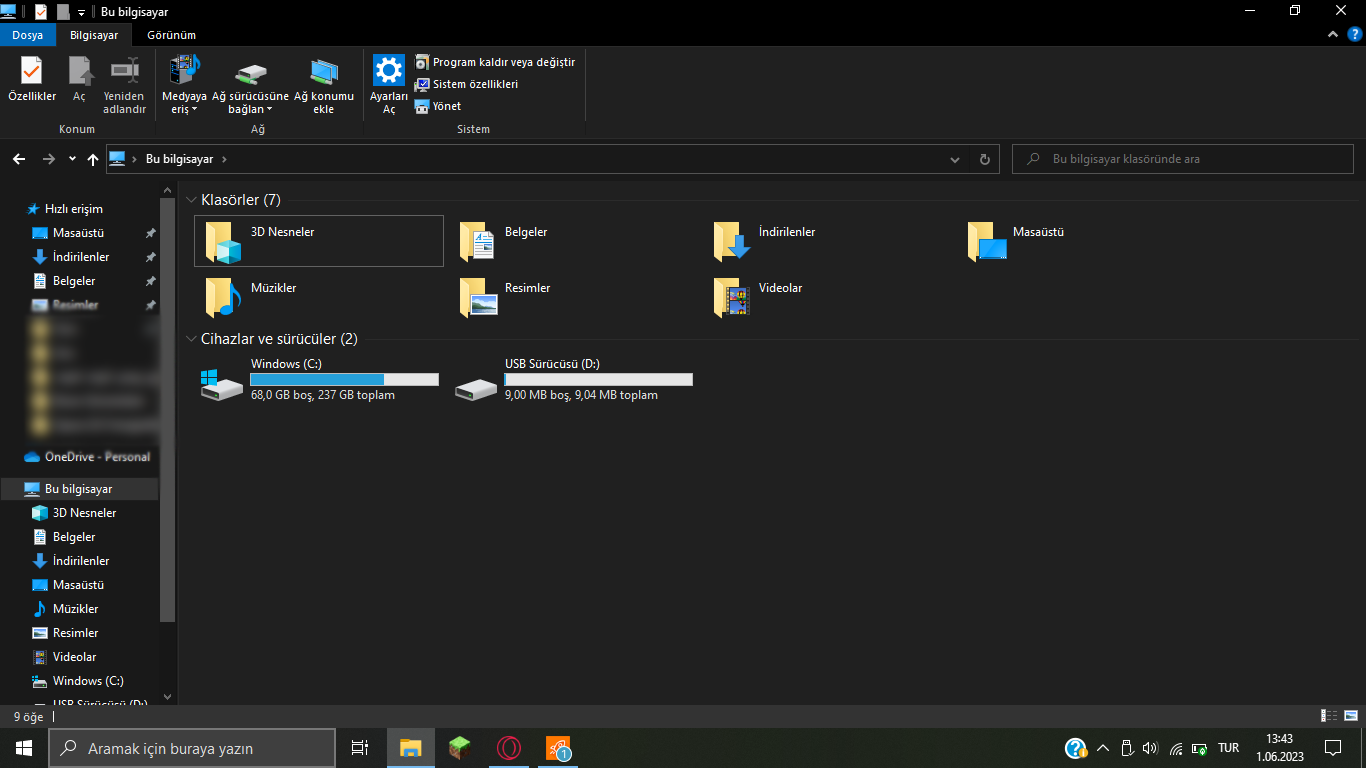Show hidden tray icons chevron

[x=1103, y=748]
